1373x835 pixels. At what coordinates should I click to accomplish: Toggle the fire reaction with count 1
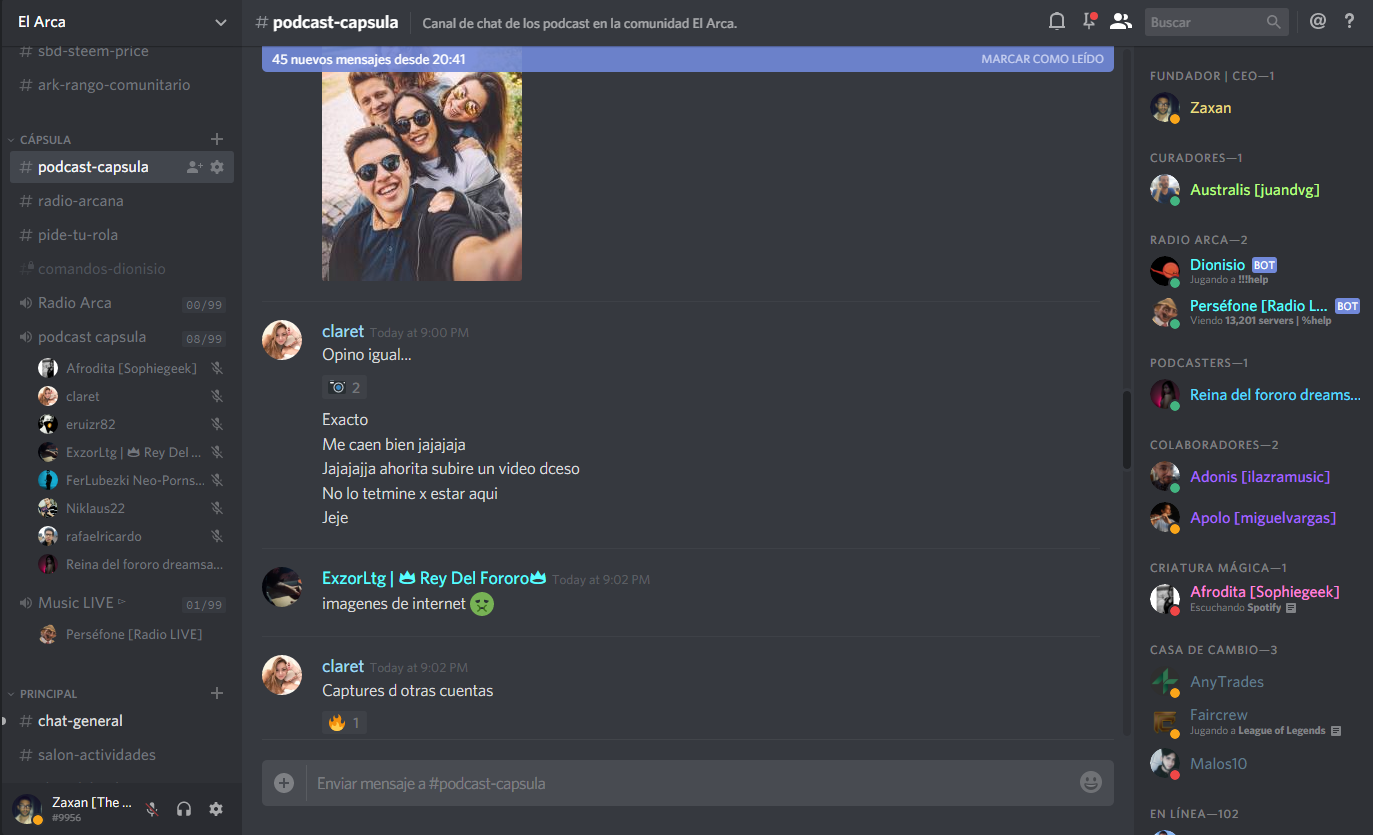(344, 722)
